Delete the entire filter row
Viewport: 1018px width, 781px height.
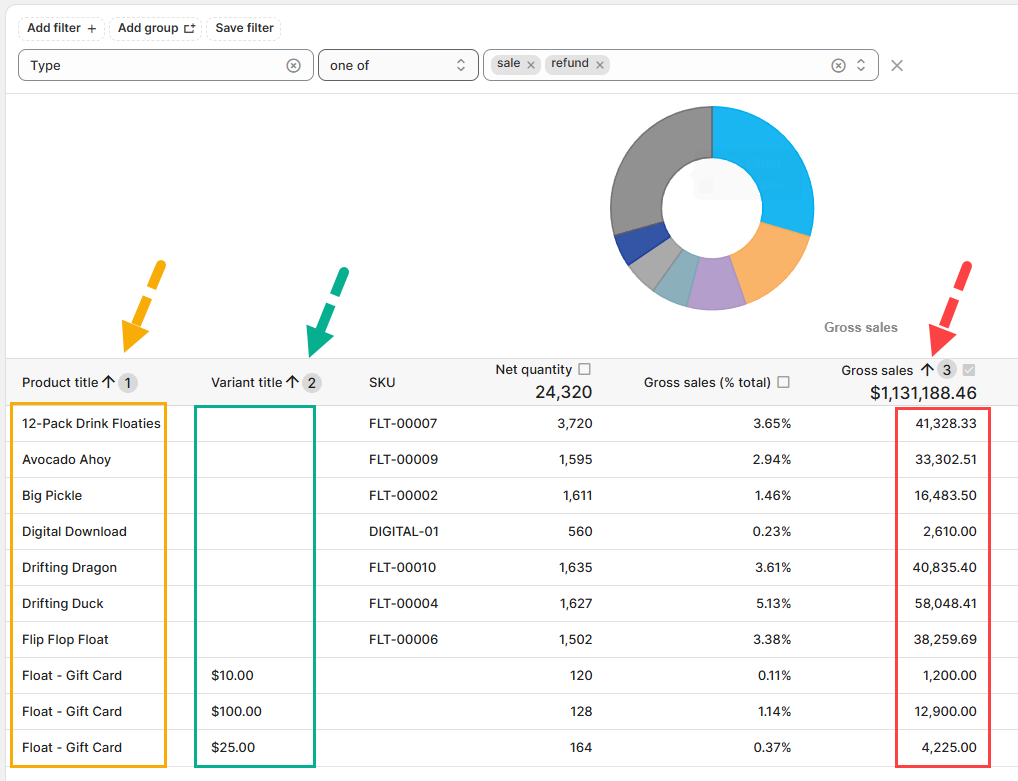(x=897, y=65)
